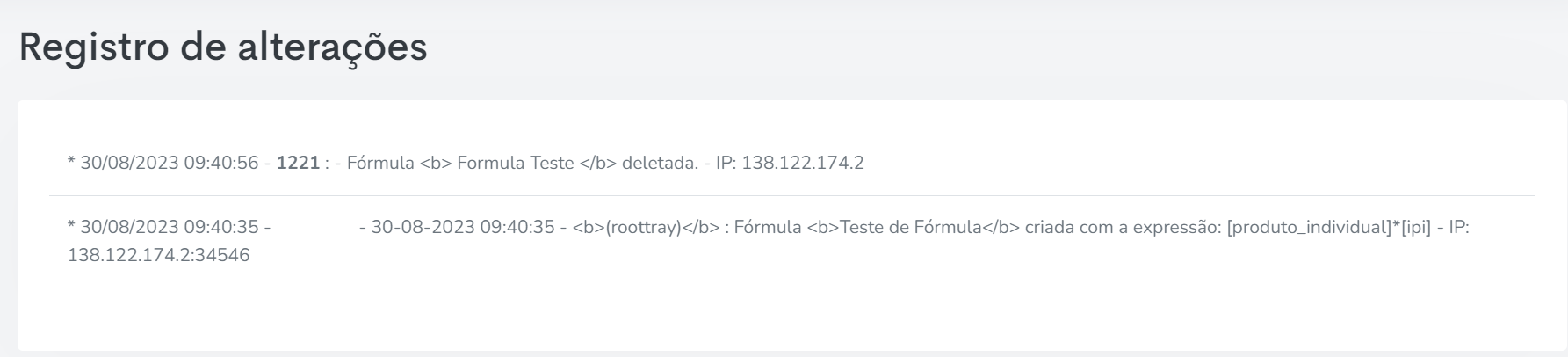Click the asterisk starting the created entry
This screenshot has height=357, width=1568.
(x=71, y=226)
